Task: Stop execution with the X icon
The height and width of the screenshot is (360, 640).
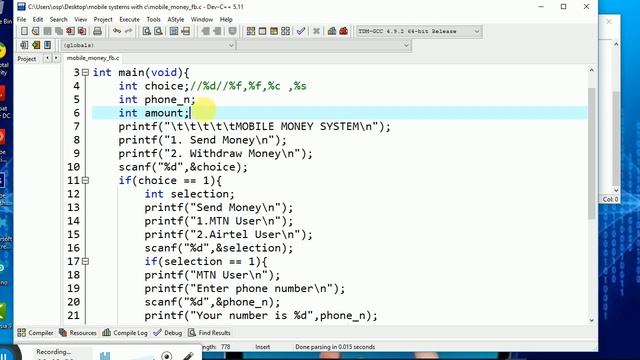Action: click(316, 31)
